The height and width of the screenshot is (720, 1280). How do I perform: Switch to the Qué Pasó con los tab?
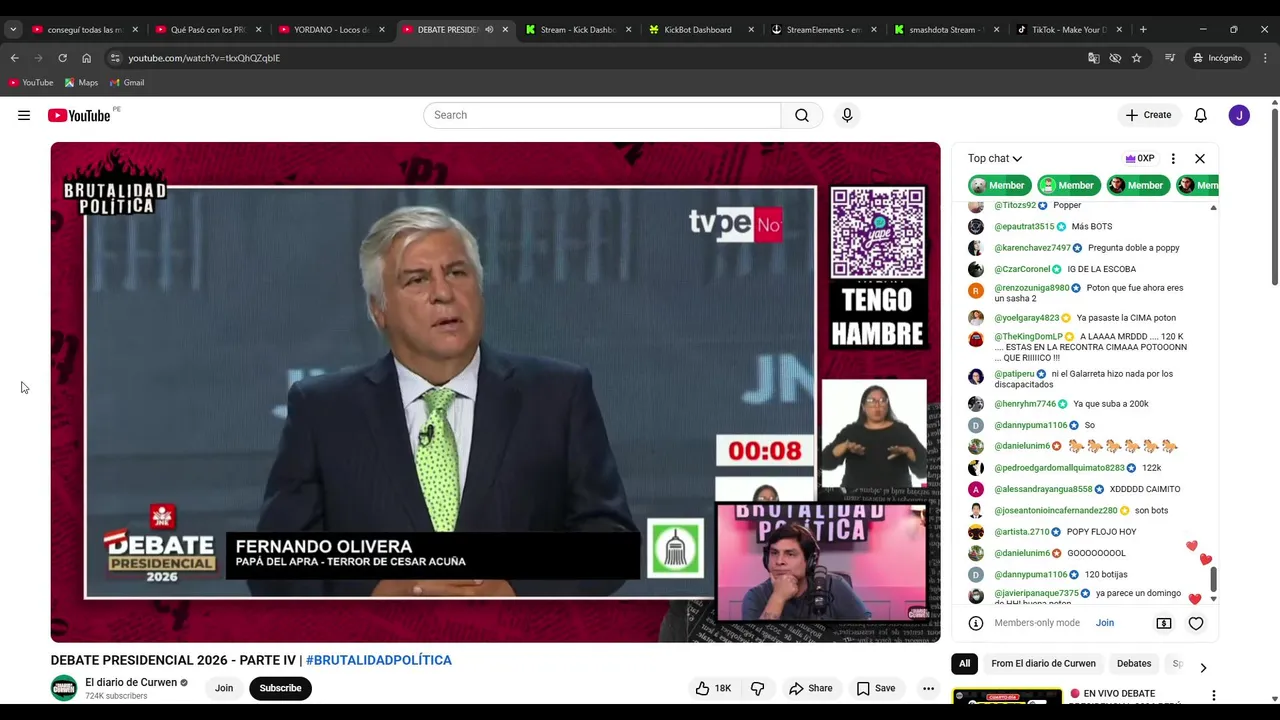[x=208, y=30]
